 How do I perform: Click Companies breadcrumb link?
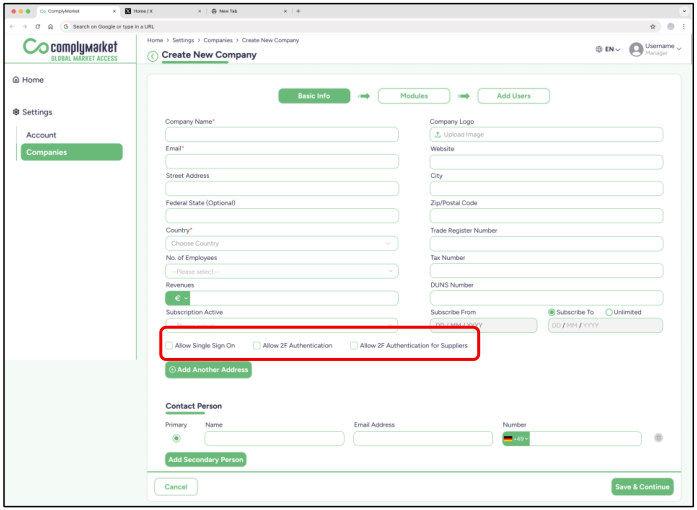(218, 40)
